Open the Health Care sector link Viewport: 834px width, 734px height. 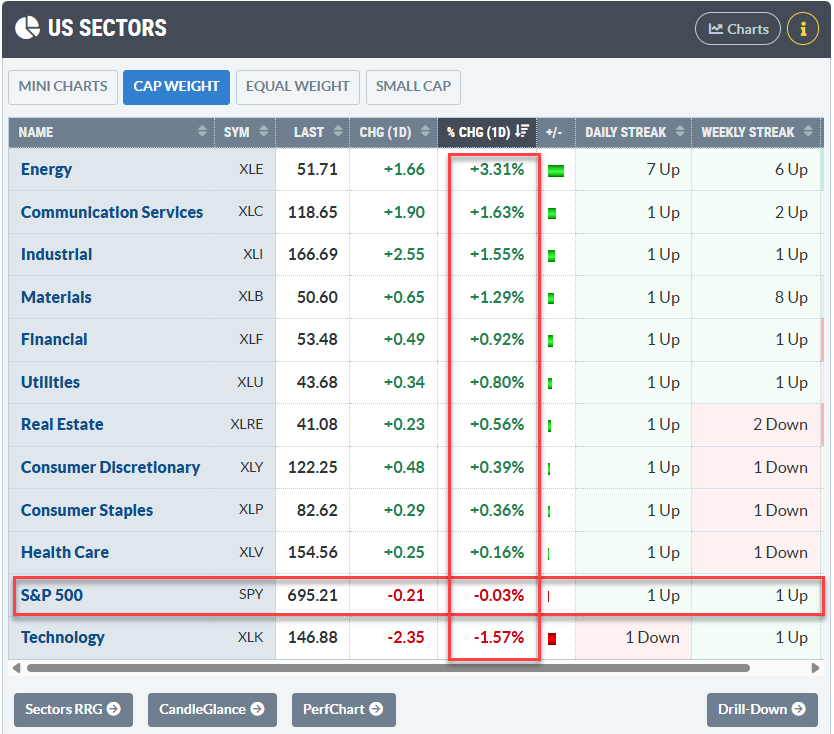pos(64,552)
